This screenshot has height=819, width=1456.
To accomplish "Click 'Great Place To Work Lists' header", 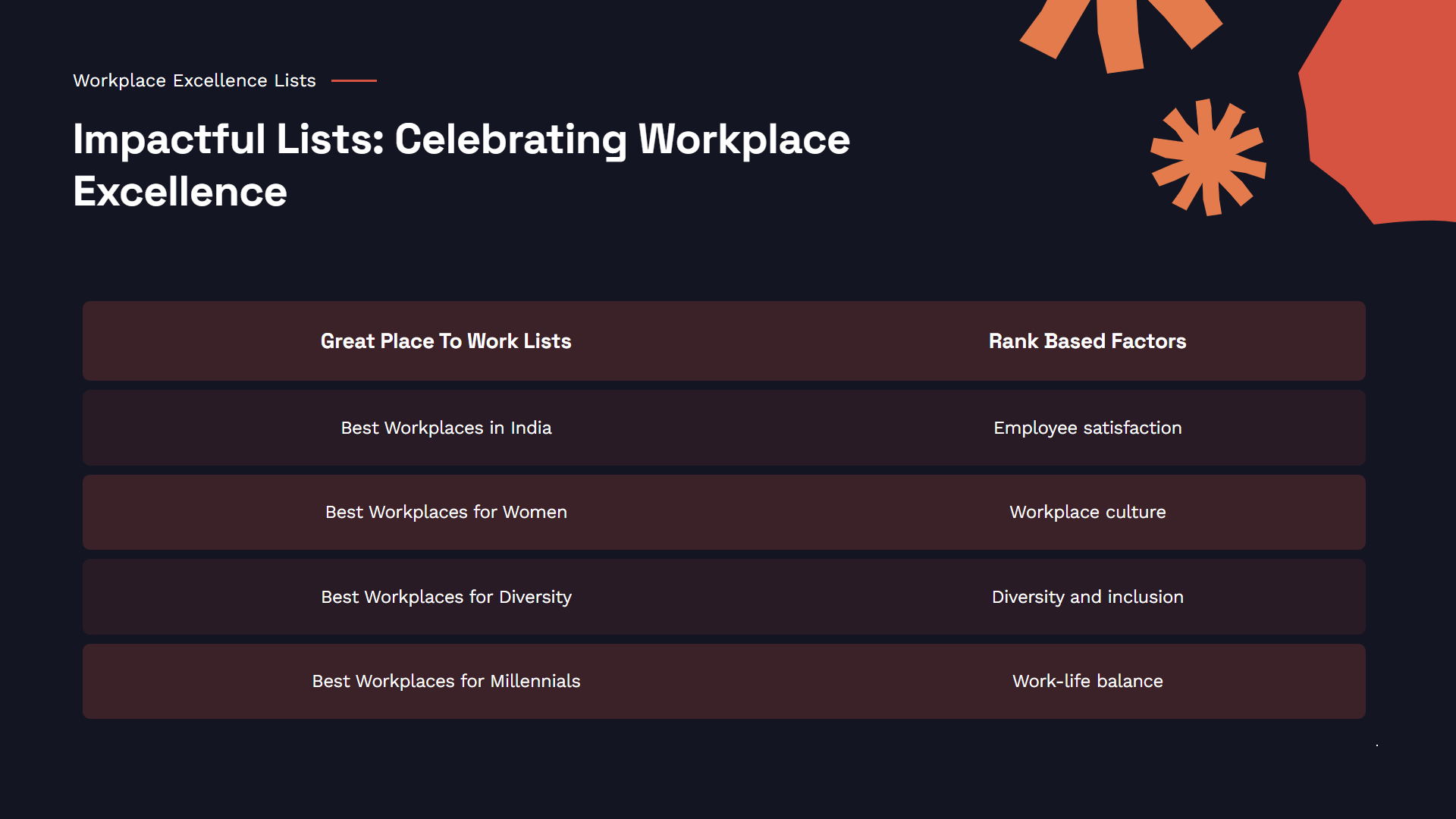I will 446,341.
